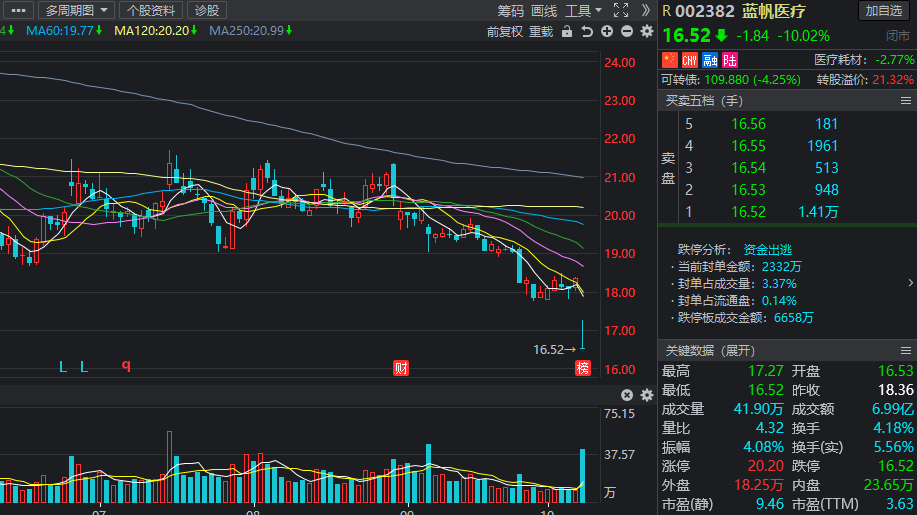Click 成交额 value 6.99亿
Screen dimensions: 917x515
[x=892, y=409]
